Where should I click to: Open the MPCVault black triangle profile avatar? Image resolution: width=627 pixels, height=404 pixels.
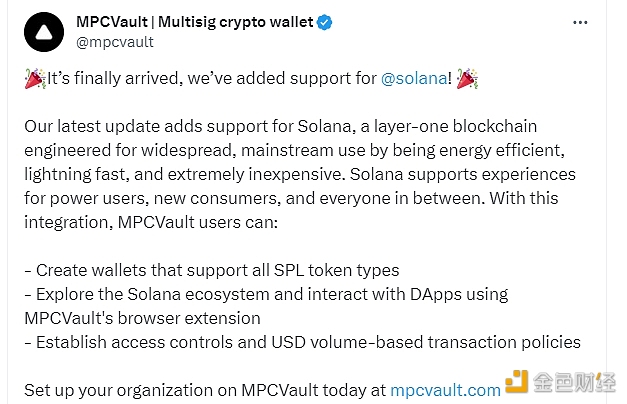tap(44, 32)
